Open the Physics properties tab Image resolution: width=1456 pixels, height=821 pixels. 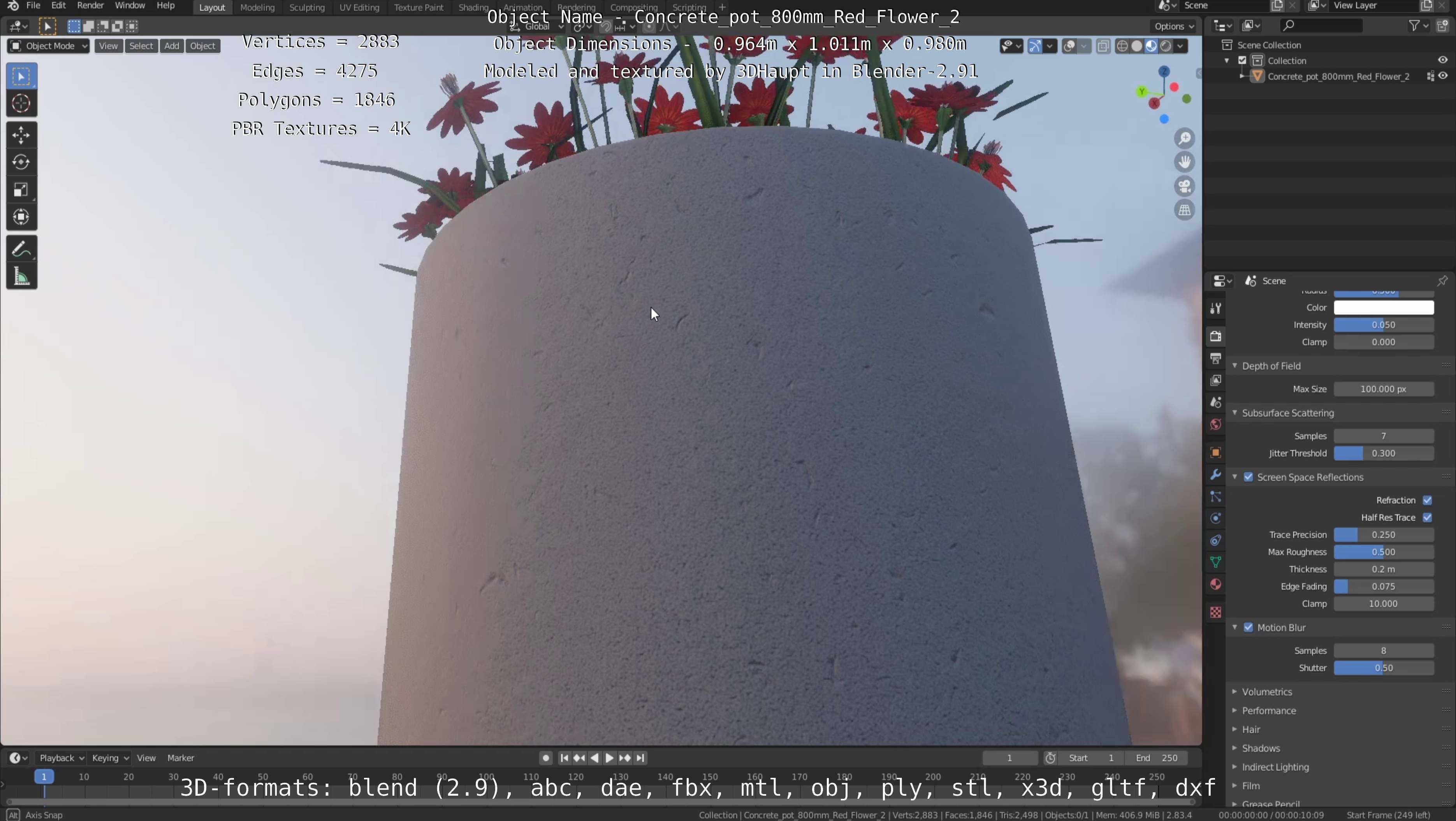coord(1216,519)
